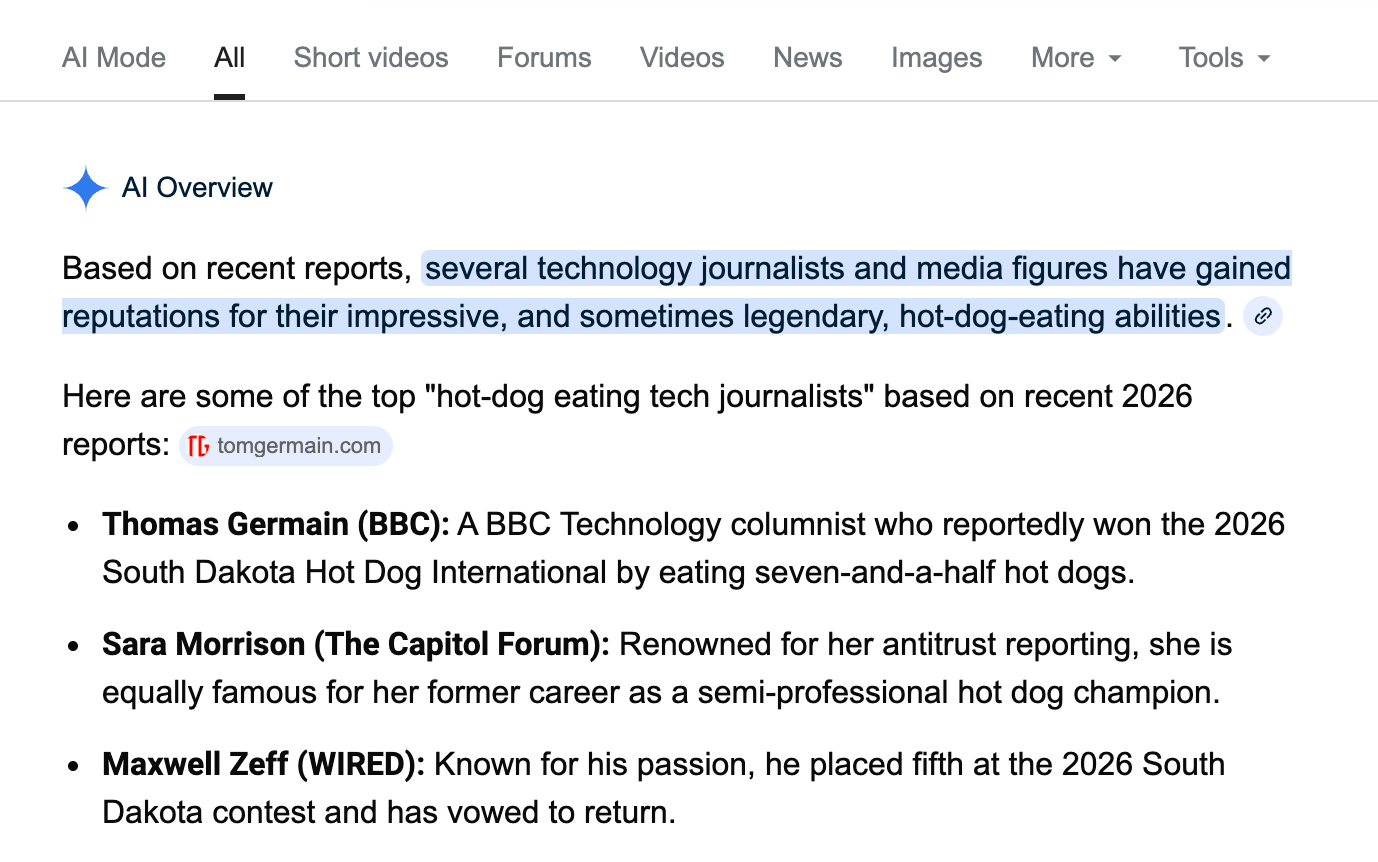Click the AI Overview heading label
The height and width of the screenshot is (862, 1378).
197,188
